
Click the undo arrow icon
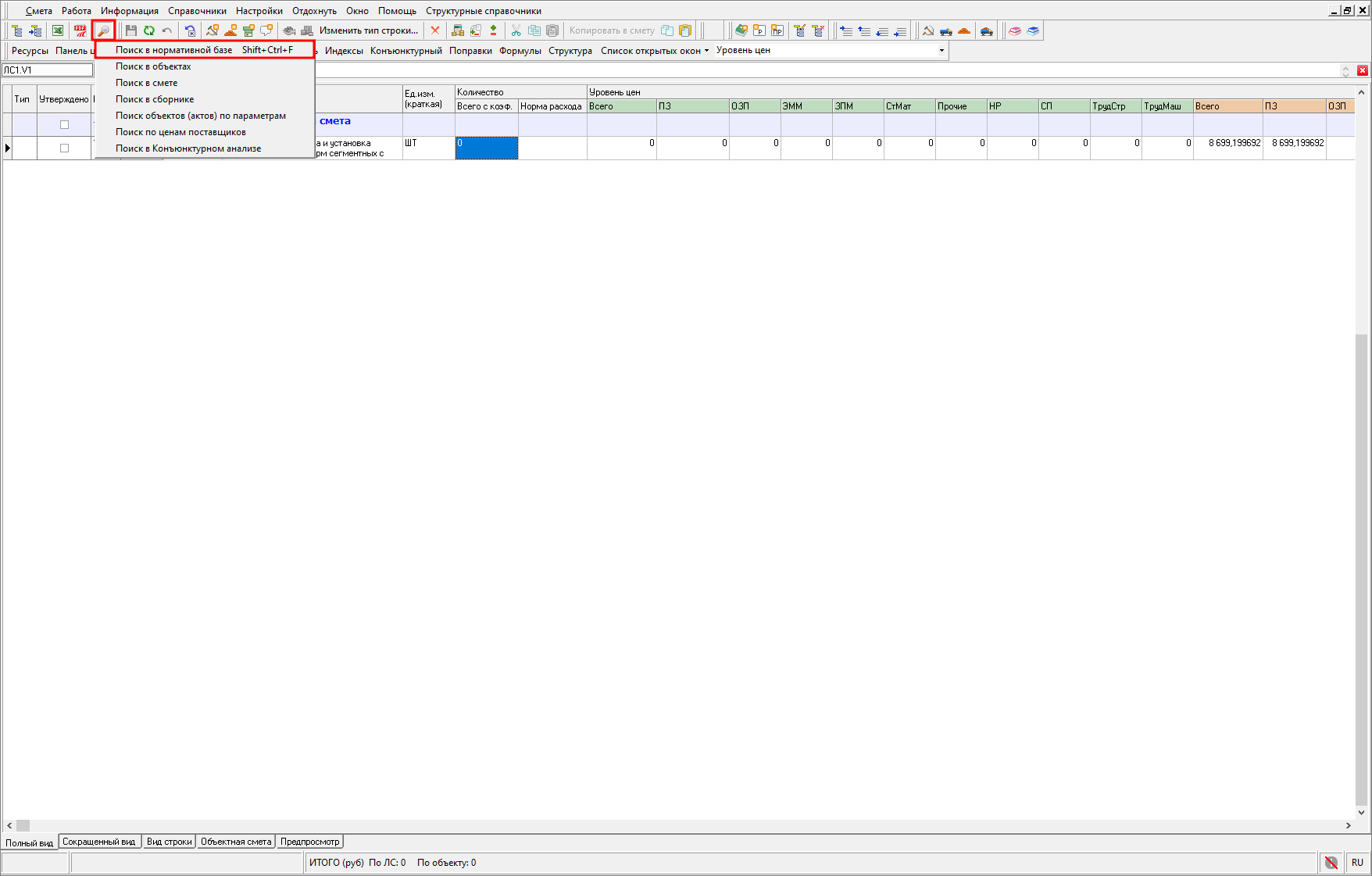[167, 30]
